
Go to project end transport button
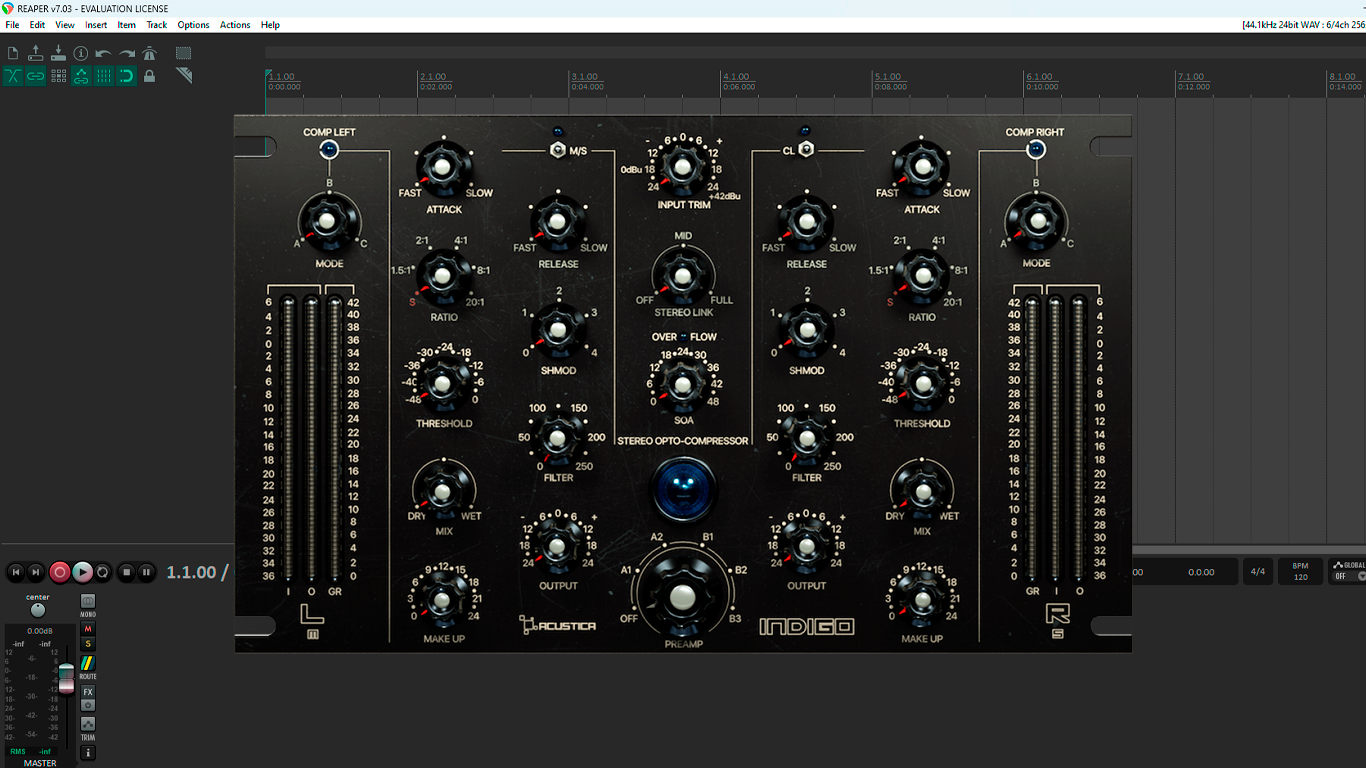tap(36, 572)
